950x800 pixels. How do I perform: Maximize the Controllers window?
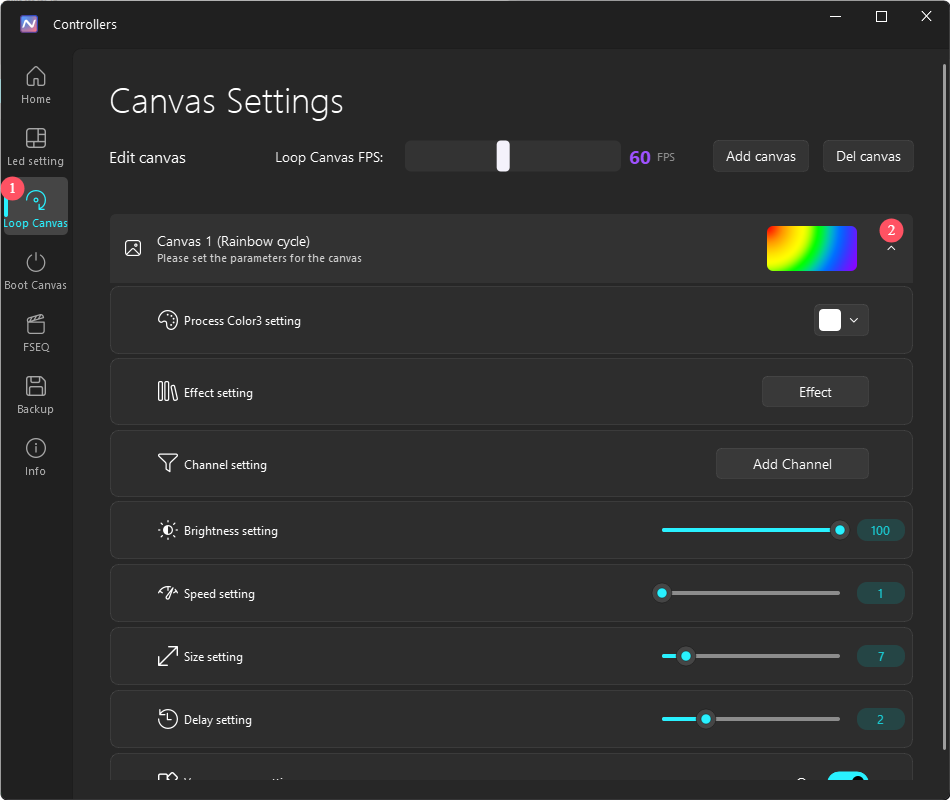click(882, 16)
